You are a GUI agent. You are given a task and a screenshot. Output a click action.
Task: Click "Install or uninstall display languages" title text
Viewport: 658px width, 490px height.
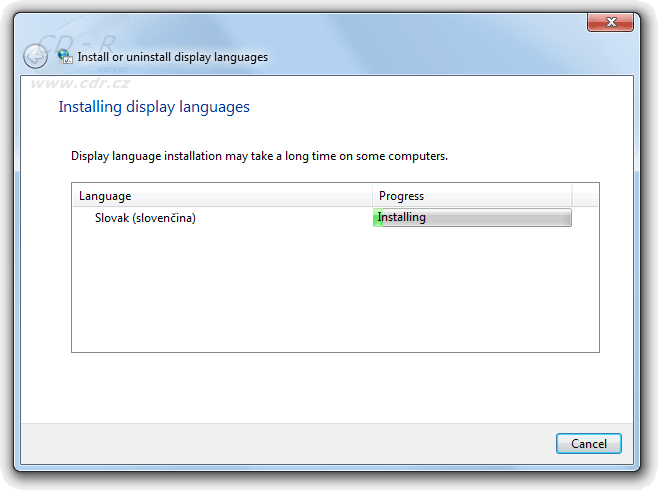(173, 57)
